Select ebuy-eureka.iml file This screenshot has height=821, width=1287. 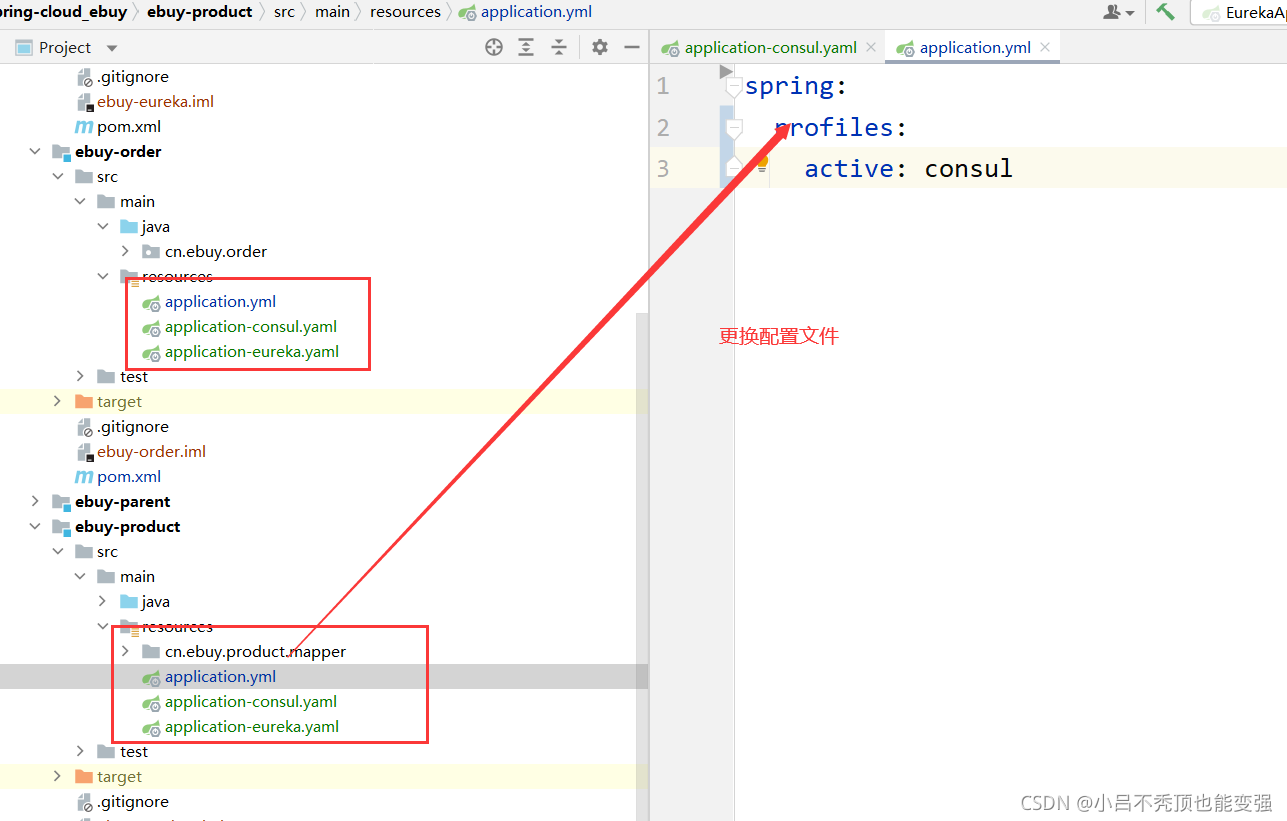coord(155,102)
